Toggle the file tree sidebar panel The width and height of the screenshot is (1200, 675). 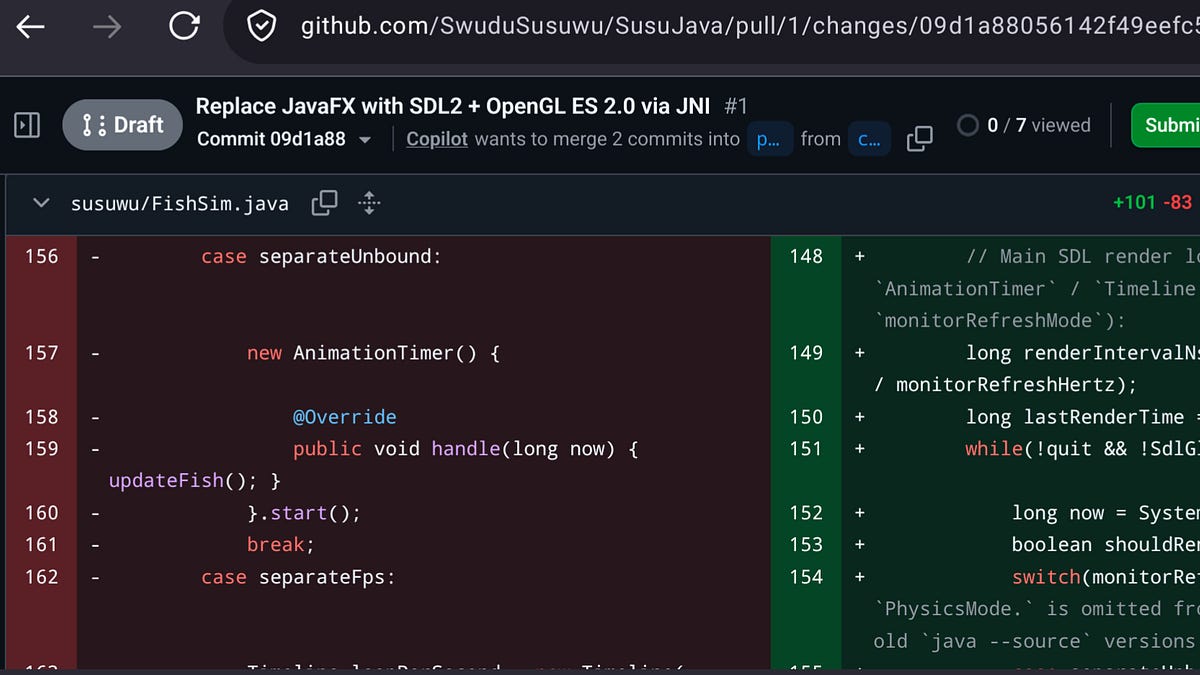pos(27,124)
